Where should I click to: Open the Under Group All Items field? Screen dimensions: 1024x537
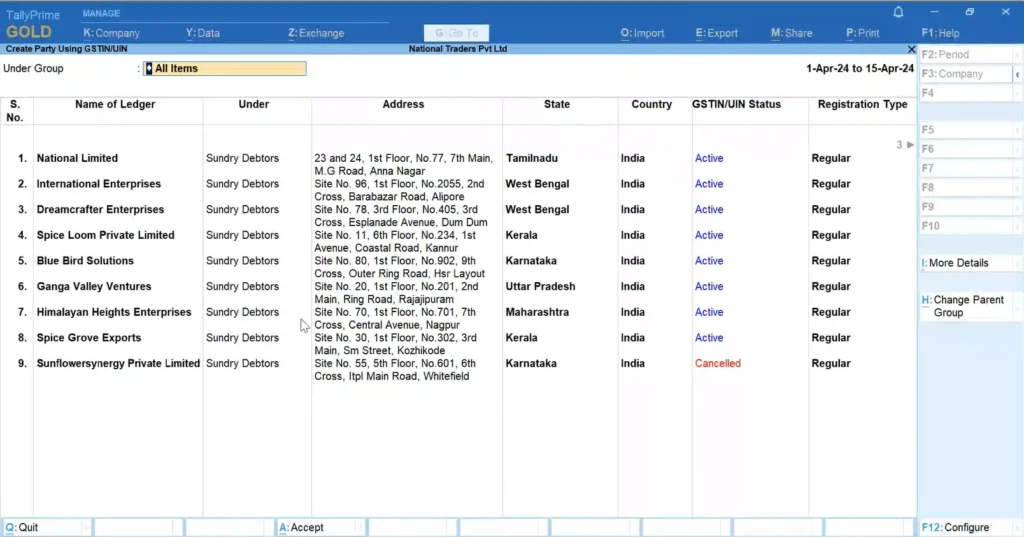click(x=225, y=69)
